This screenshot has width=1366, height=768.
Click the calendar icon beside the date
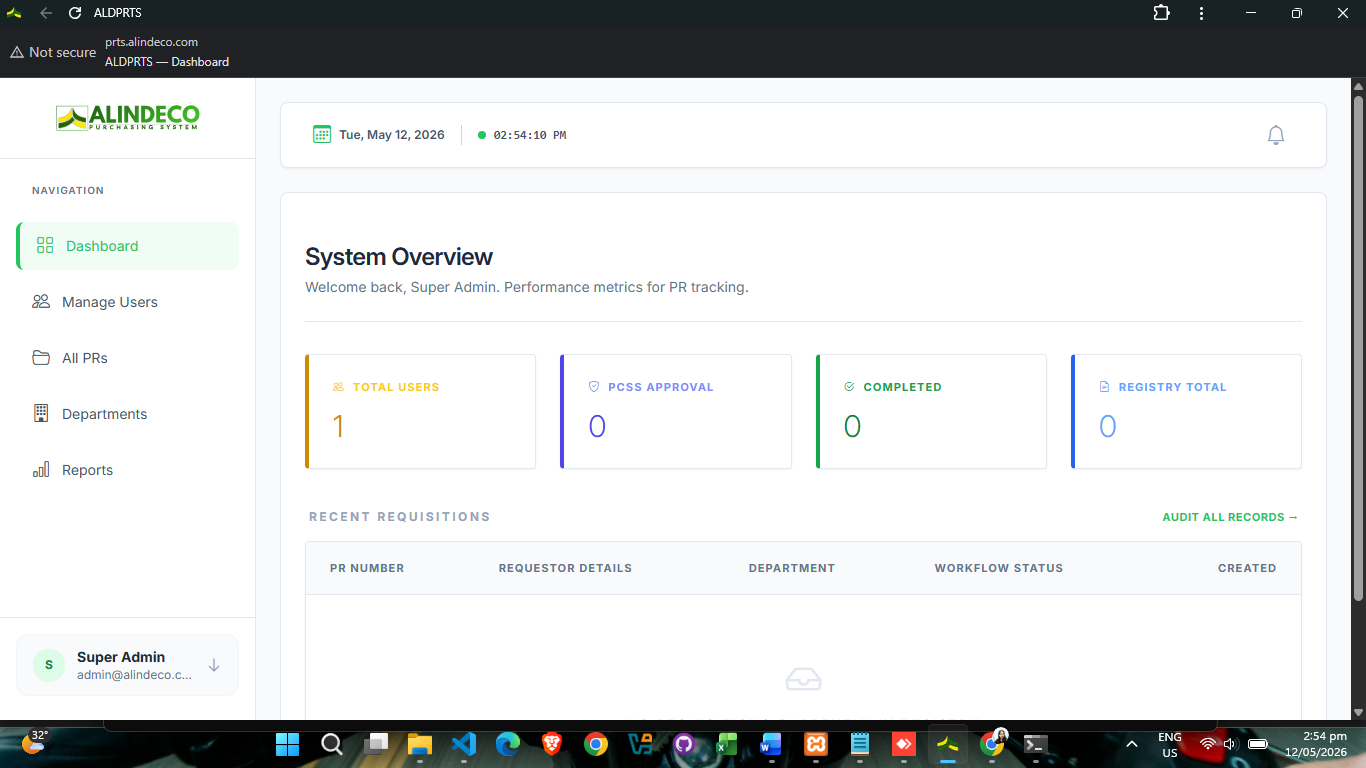pos(322,134)
